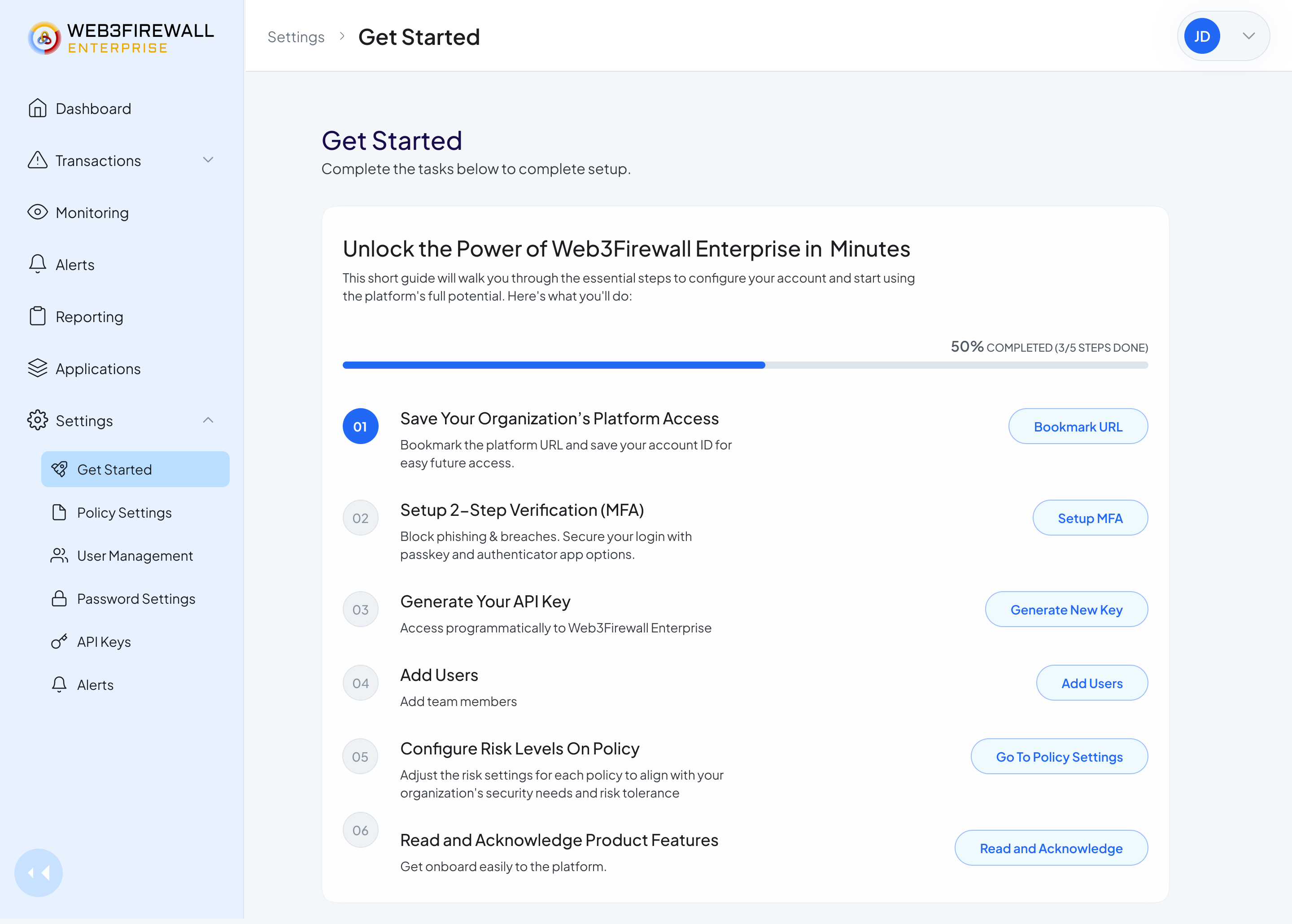The height and width of the screenshot is (924, 1292).
Task: Click the Transactions warning triangle icon
Action: point(38,160)
